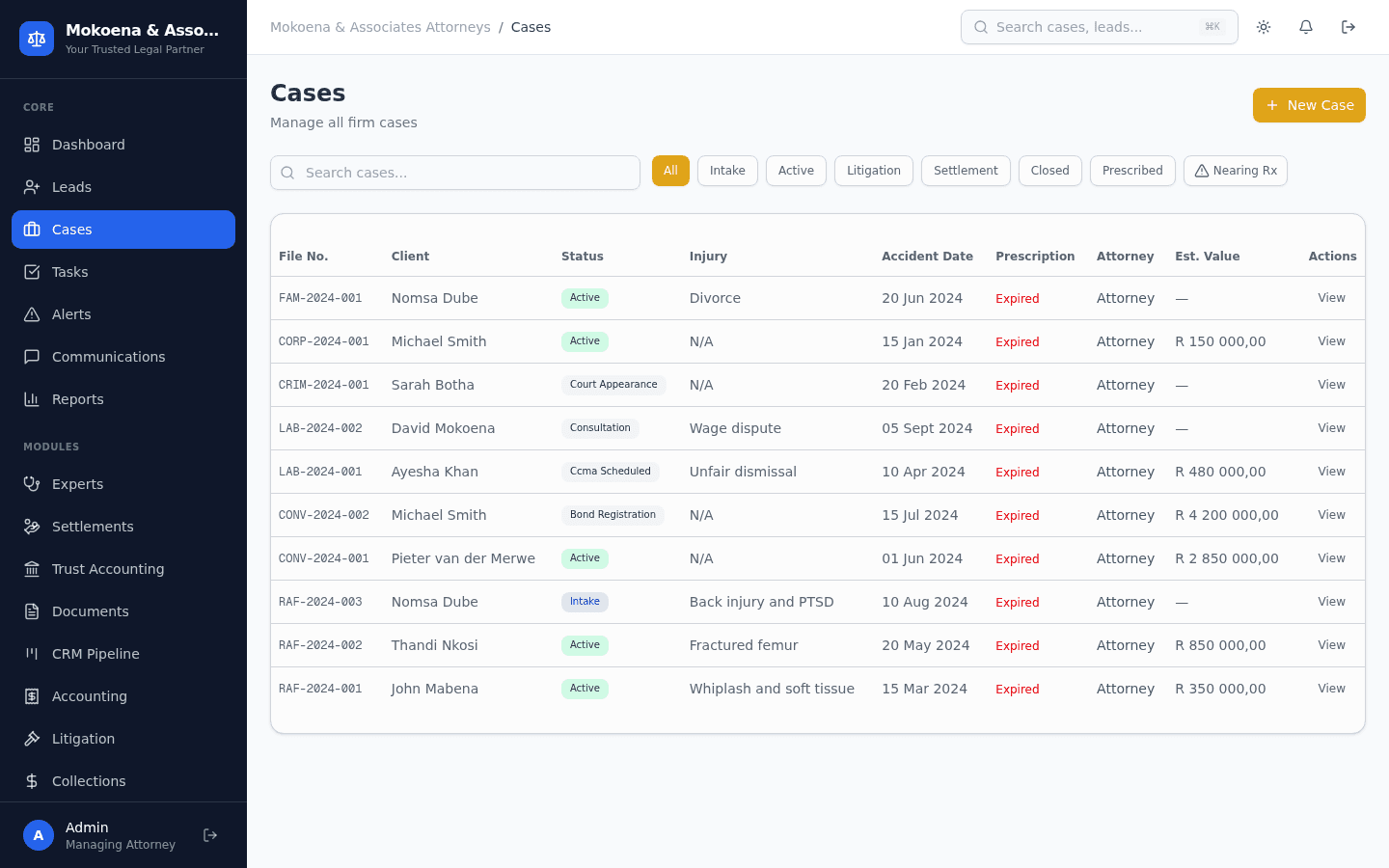Viewport: 1389px width, 868px height.
Task: View case CONV-2024-001
Action: click(x=1331, y=558)
